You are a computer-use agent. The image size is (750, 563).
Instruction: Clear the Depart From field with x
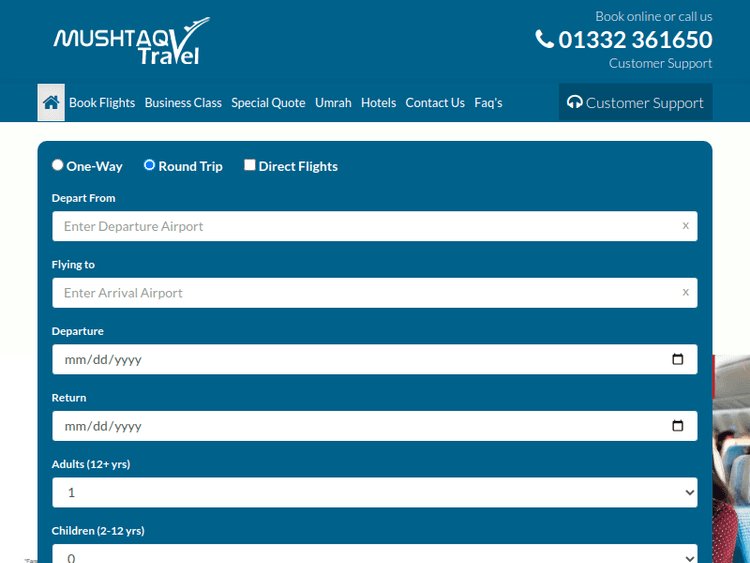pyautogui.click(x=685, y=226)
